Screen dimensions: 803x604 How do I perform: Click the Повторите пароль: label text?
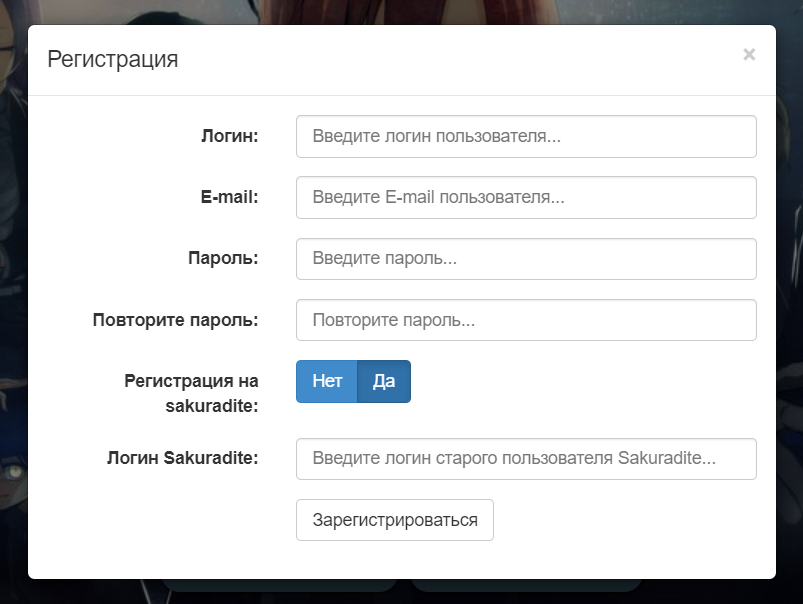coord(175,321)
